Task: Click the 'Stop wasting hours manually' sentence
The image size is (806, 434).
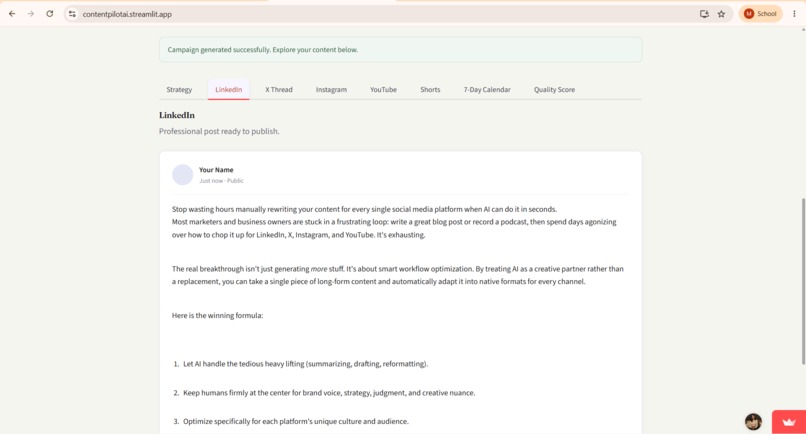Action: [364, 209]
